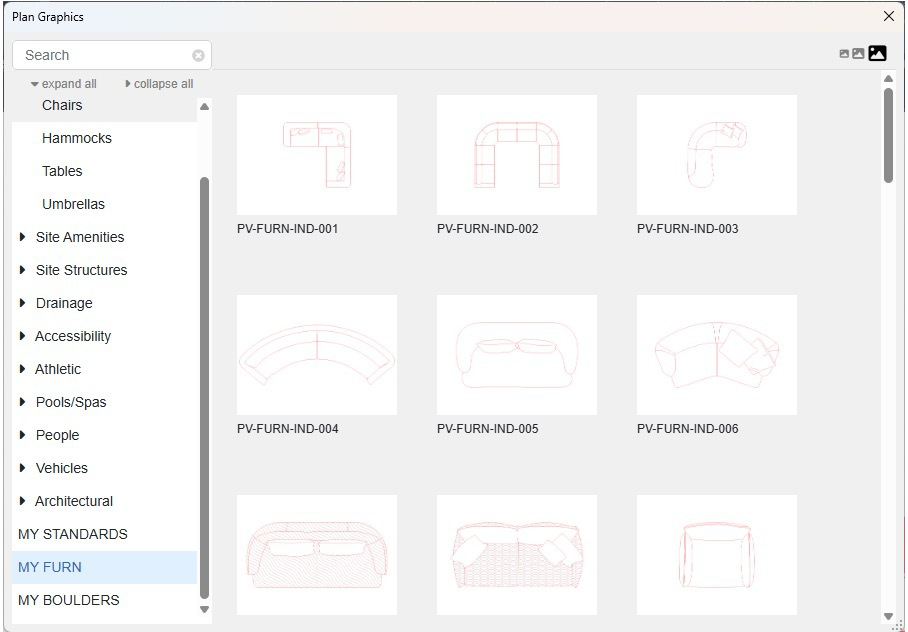Pick the PV-FURN-IND-006 corner chair graphic
This screenshot has height=632, width=908.
(x=716, y=354)
